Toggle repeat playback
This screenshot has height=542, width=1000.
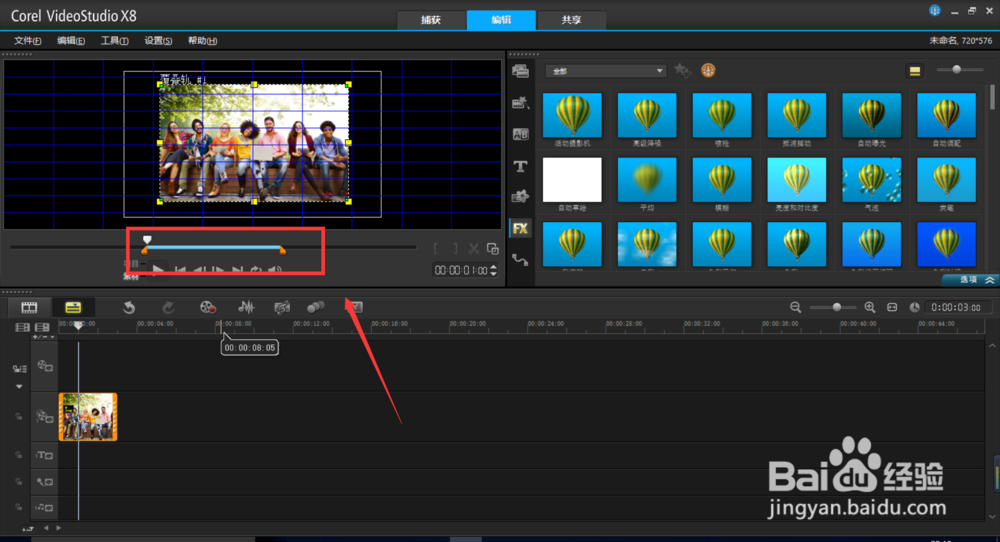coord(256,270)
